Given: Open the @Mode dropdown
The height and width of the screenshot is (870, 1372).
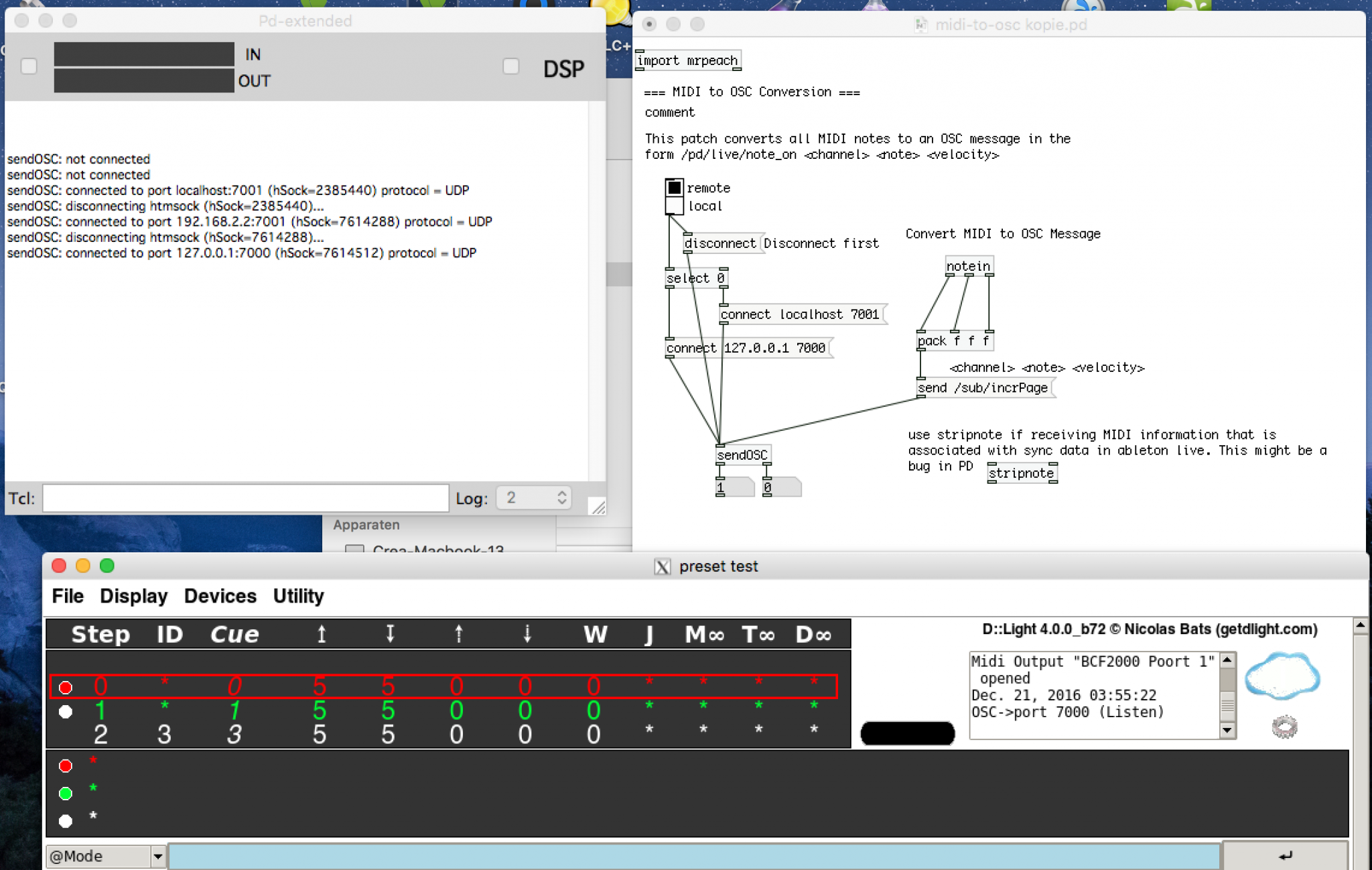Looking at the screenshot, I should tap(157, 856).
